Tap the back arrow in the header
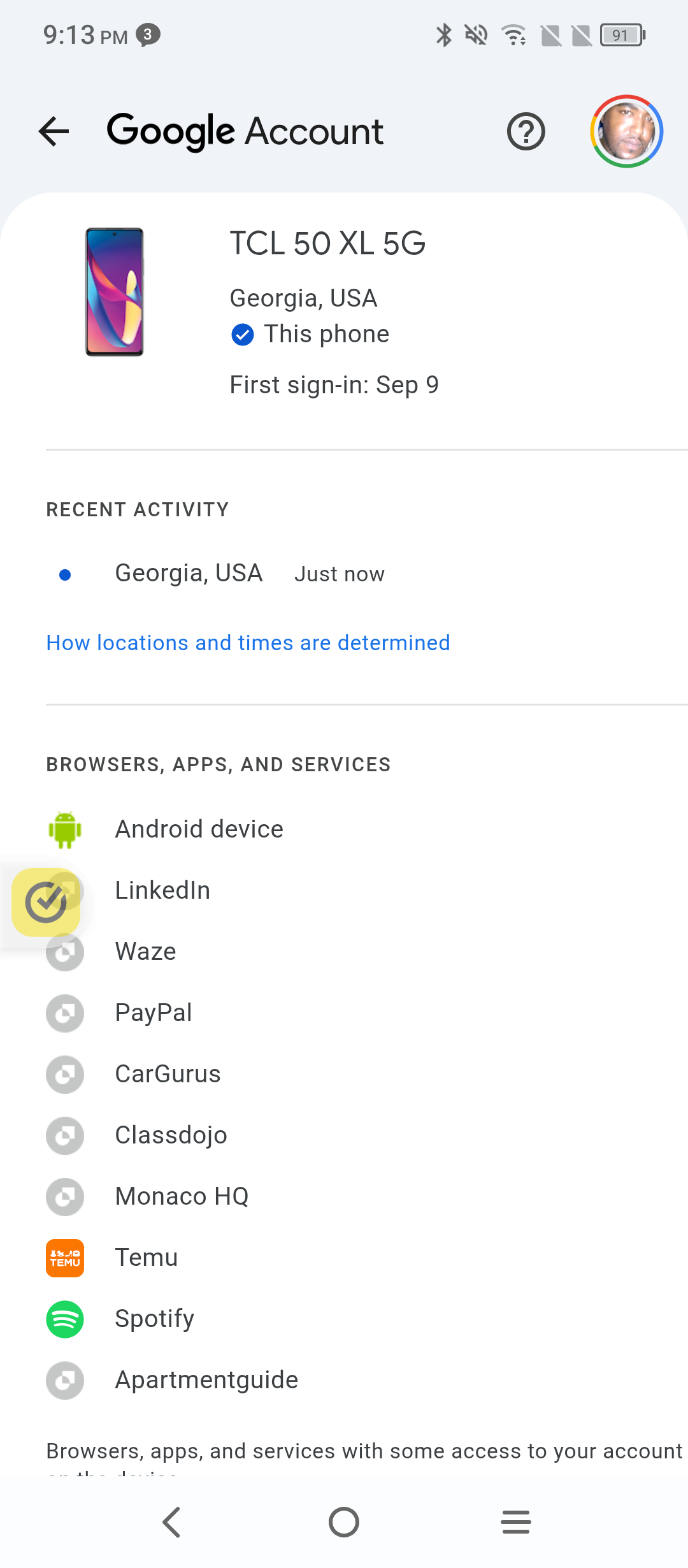The height and width of the screenshot is (1568, 688). point(54,132)
